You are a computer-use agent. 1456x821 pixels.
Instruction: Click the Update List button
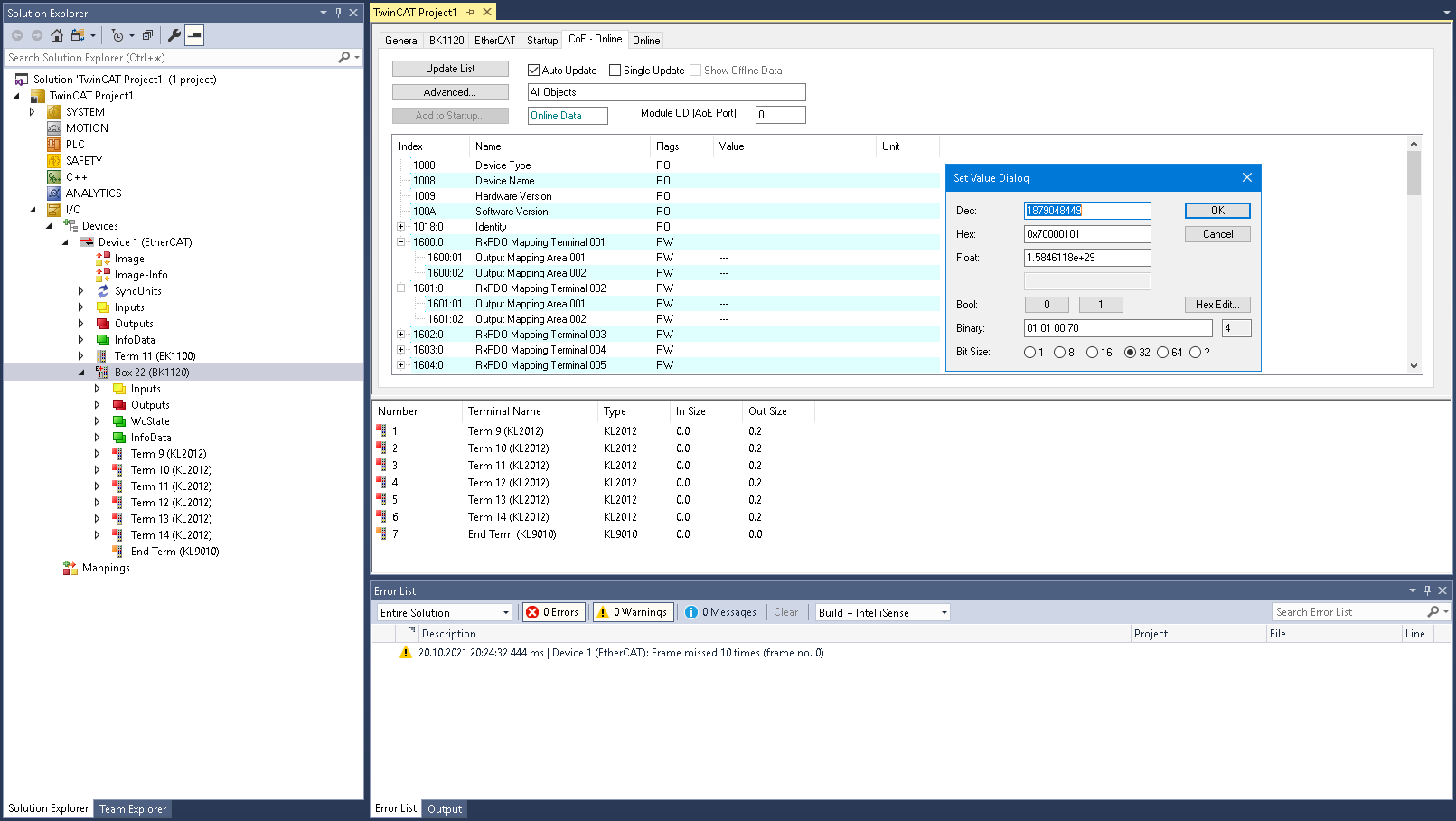pyautogui.click(x=450, y=69)
